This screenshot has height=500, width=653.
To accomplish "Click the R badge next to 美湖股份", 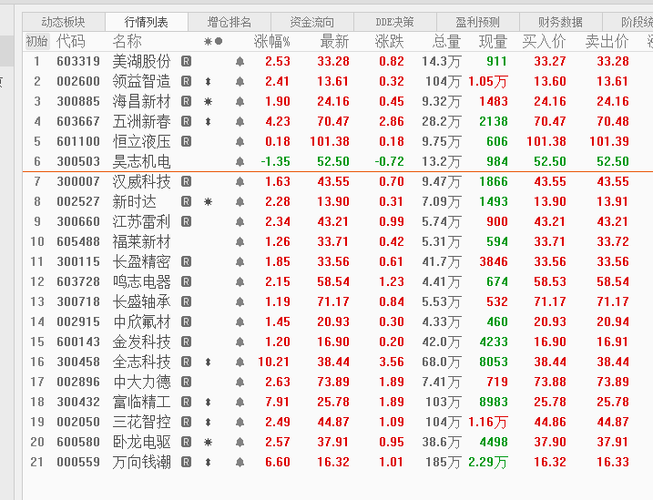I will [x=186, y=62].
